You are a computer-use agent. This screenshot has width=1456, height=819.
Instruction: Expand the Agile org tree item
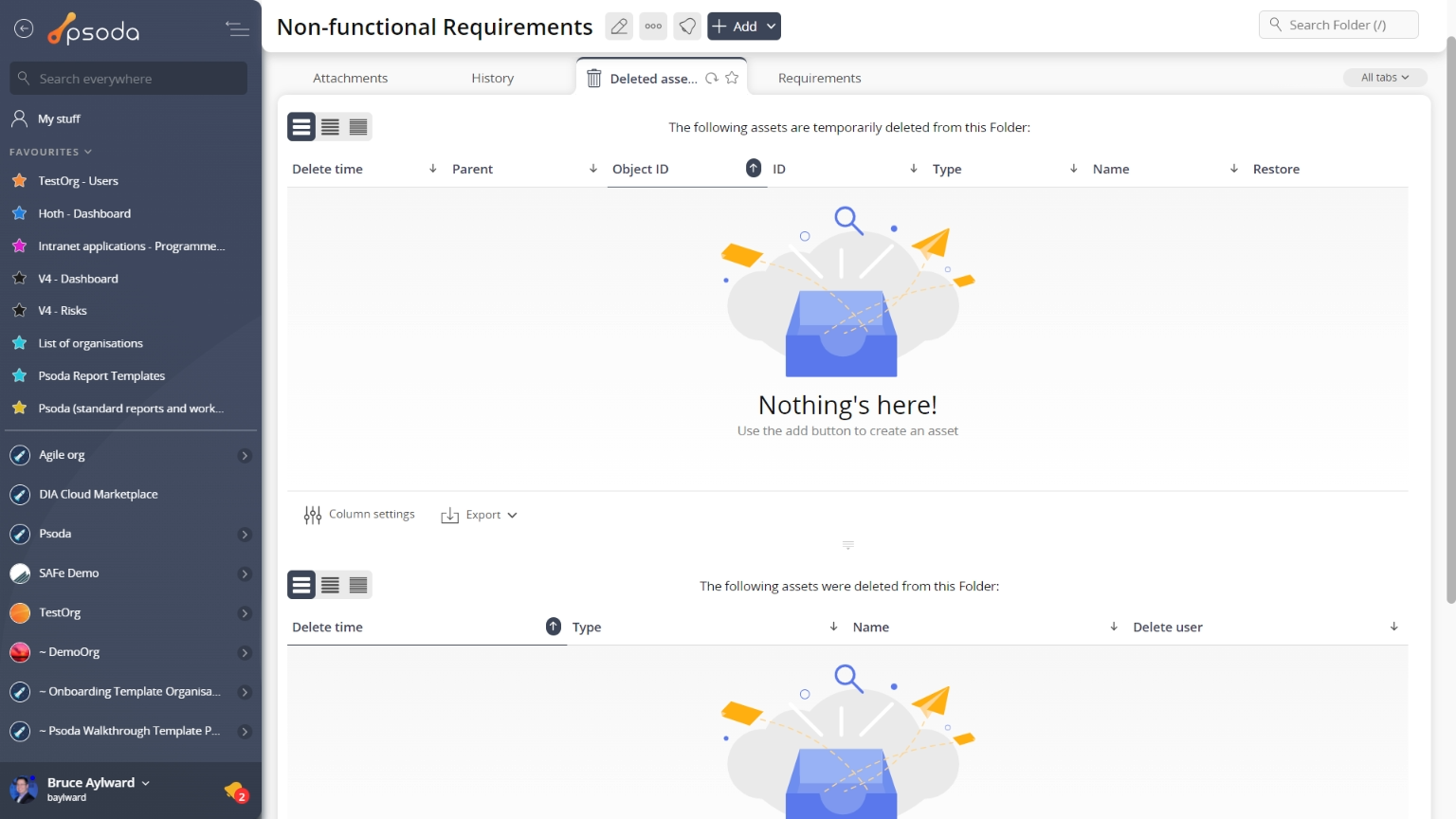(x=245, y=456)
